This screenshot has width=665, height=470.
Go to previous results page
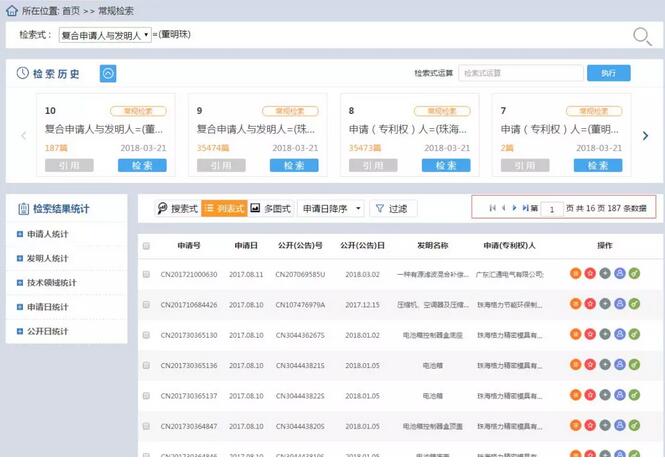point(503,208)
